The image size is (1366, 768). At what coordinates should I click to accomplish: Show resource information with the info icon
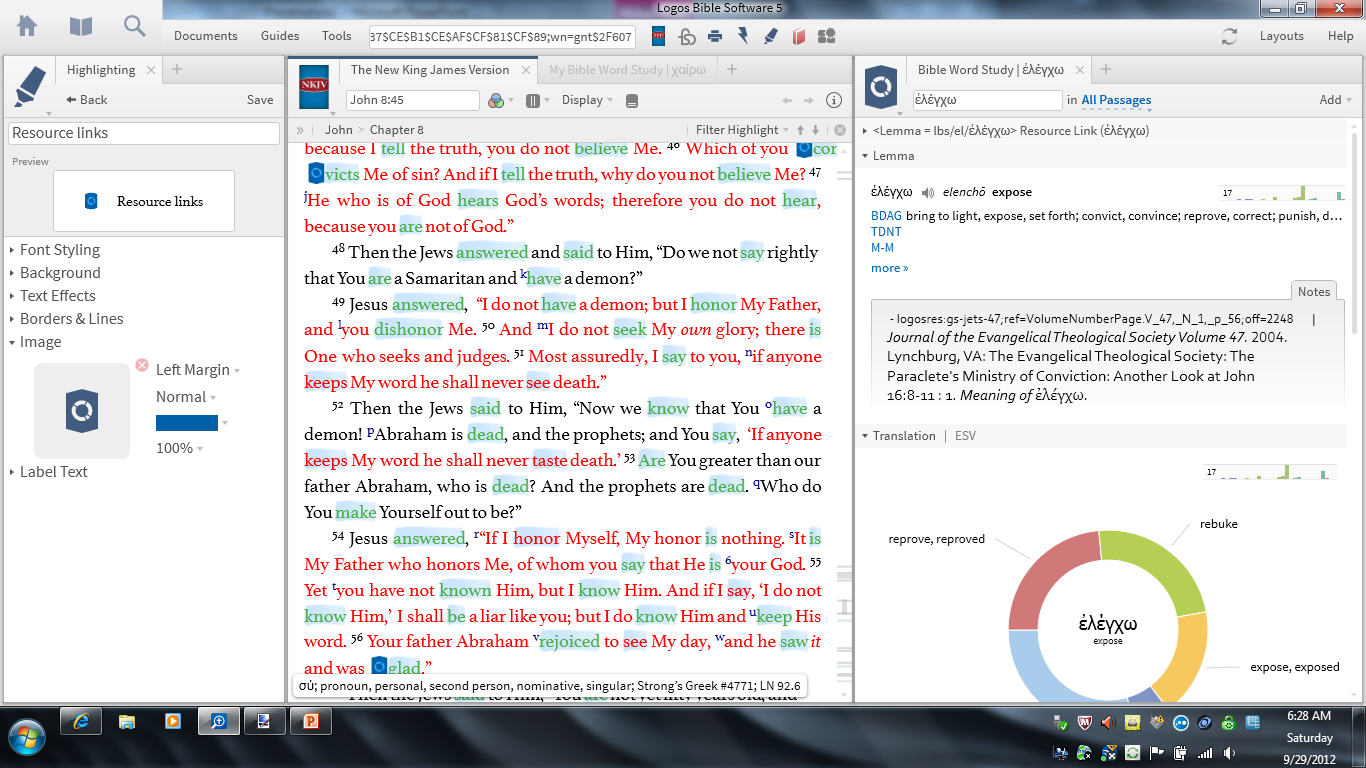tap(834, 100)
